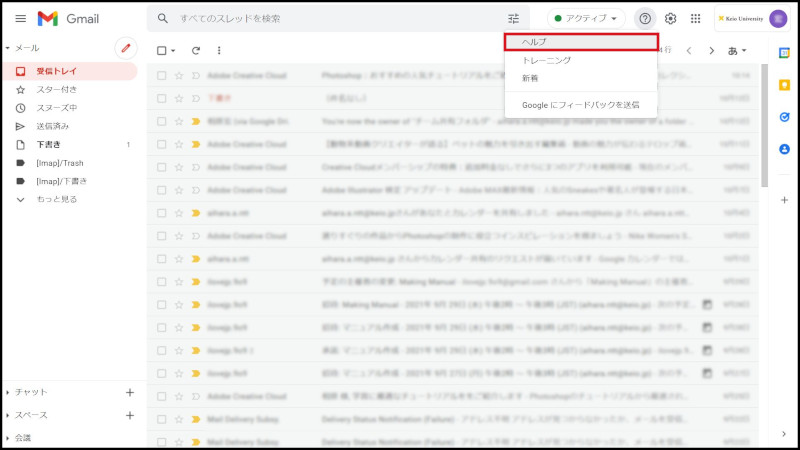800x450 pixels.
Task: Click the pencil compose icon
Action: tap(125, 47)
